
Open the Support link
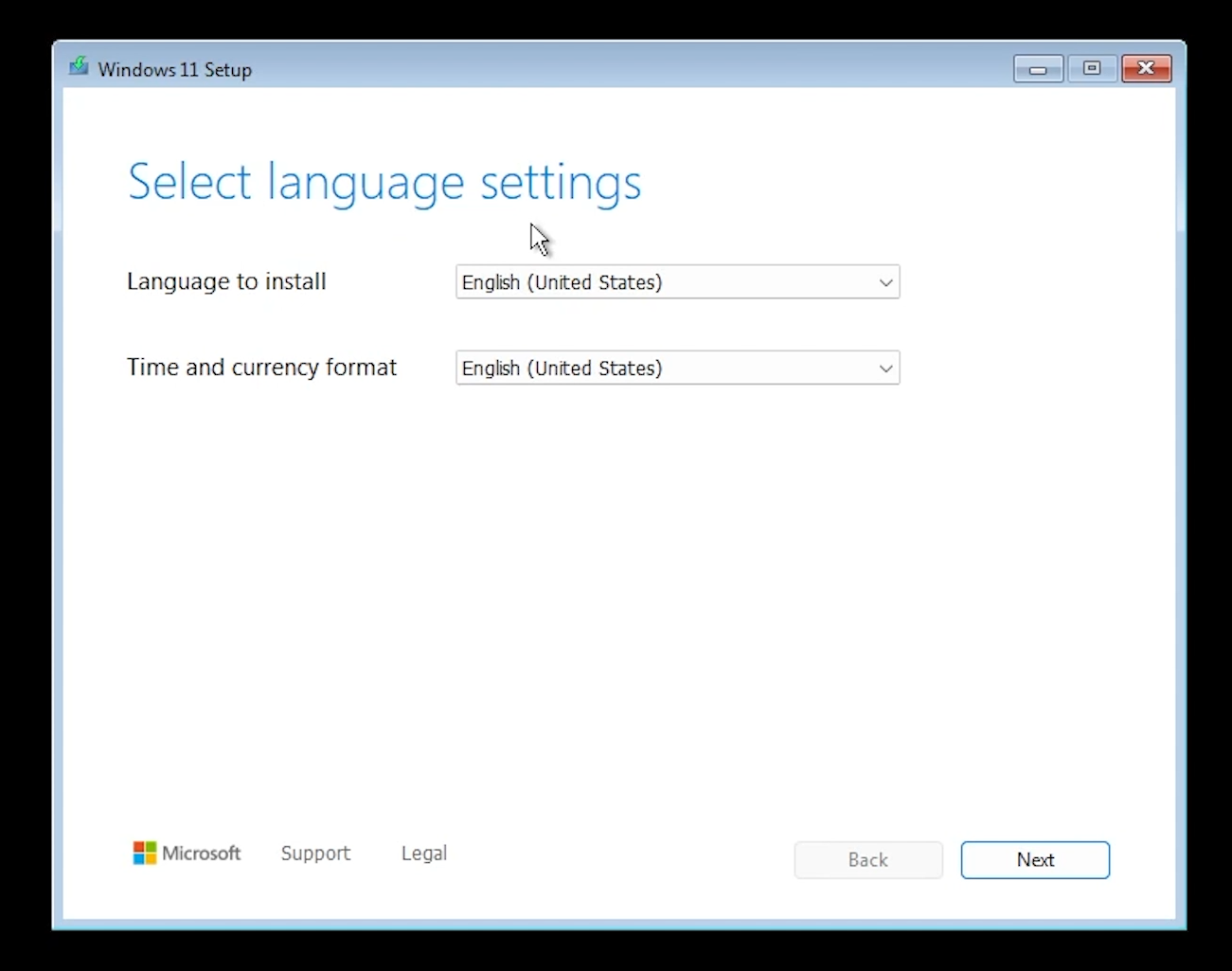click(x=315, y=853)
